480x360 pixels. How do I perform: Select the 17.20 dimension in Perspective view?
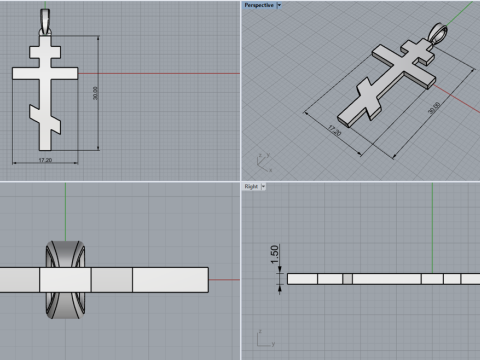pos(334,130)
